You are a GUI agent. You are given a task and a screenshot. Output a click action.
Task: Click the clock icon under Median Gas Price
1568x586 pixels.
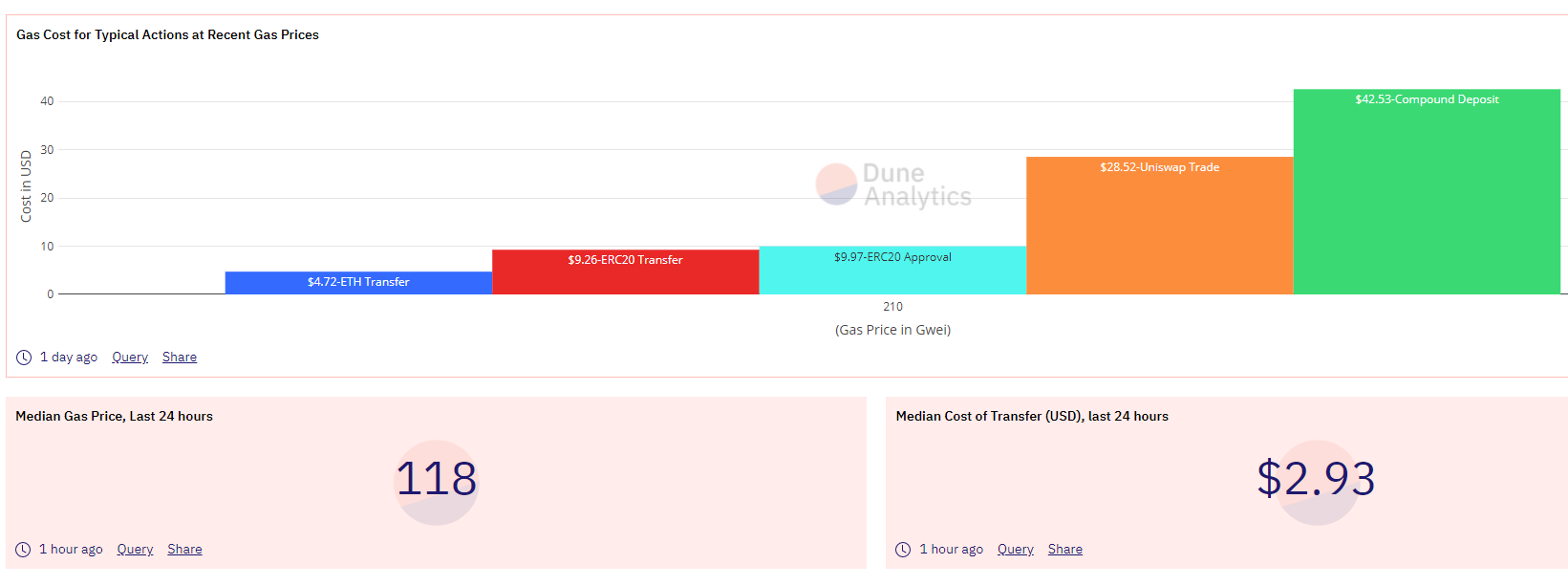tap(23, 550)
